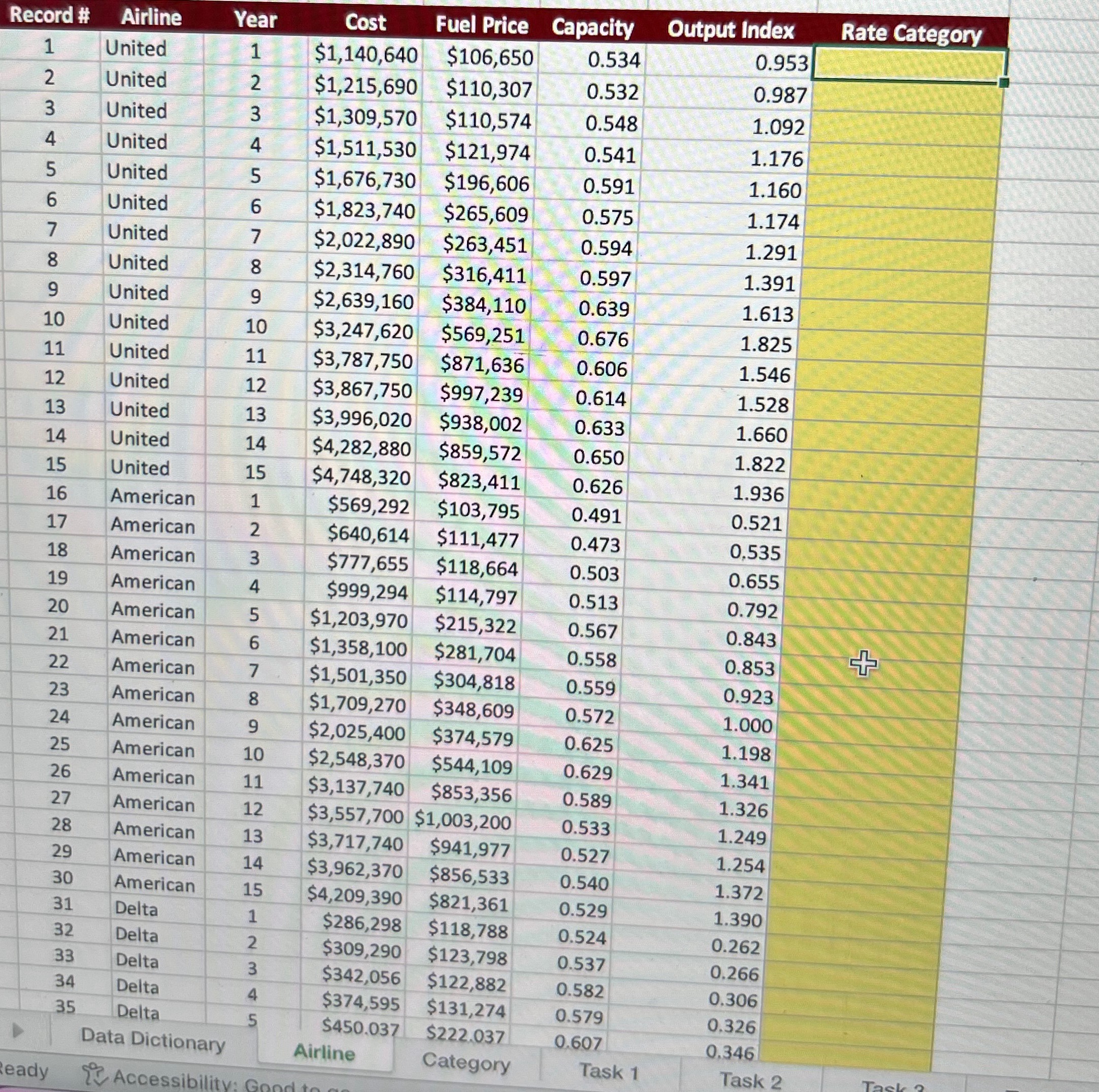Select the output index cell 1.936
The image size is (1099, 1092).
(x=758, y=493)
